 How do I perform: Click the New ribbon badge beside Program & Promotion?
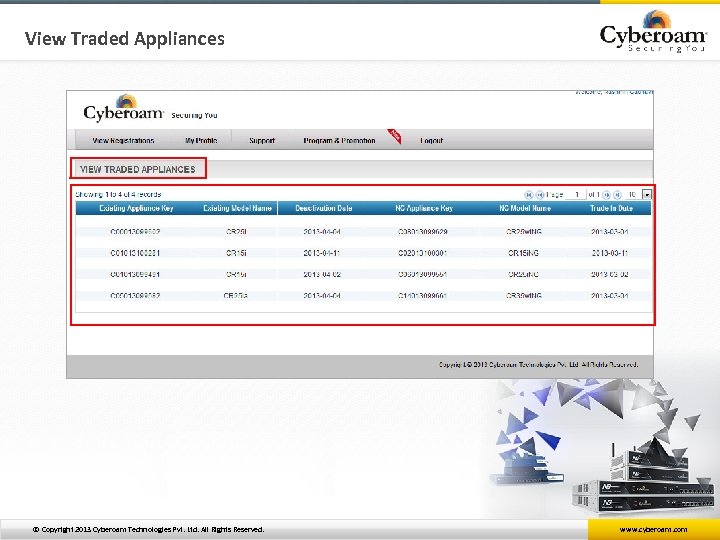(x=395, y=136)
